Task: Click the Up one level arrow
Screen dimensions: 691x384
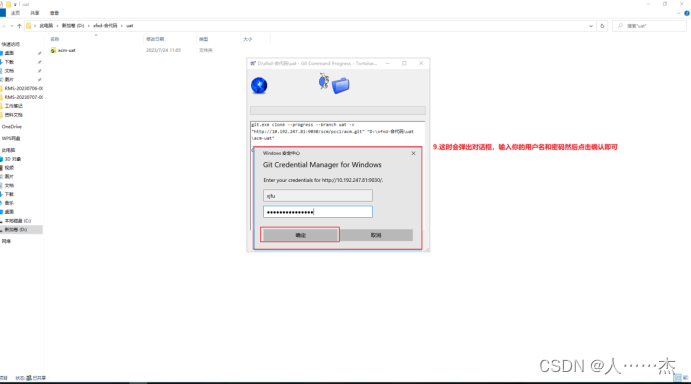Action: pos(19,26)
